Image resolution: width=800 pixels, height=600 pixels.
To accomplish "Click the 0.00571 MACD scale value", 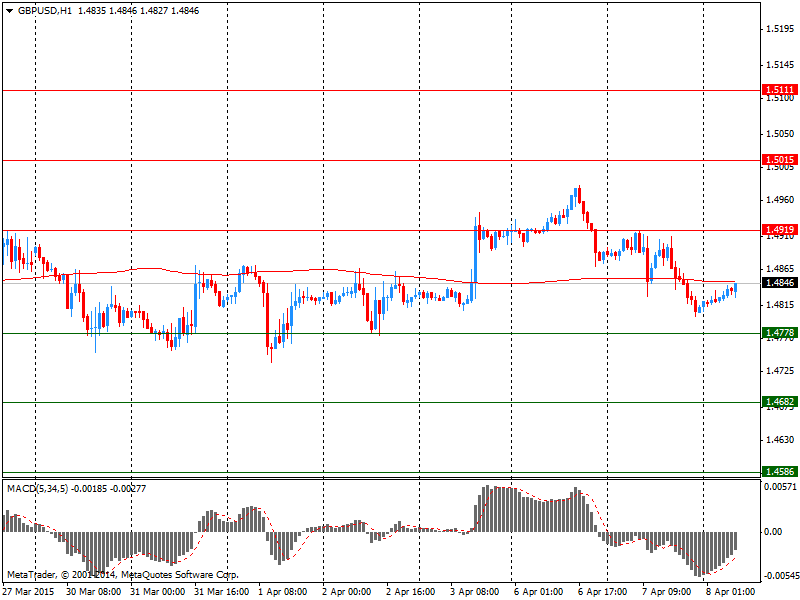I will point(780,487).
